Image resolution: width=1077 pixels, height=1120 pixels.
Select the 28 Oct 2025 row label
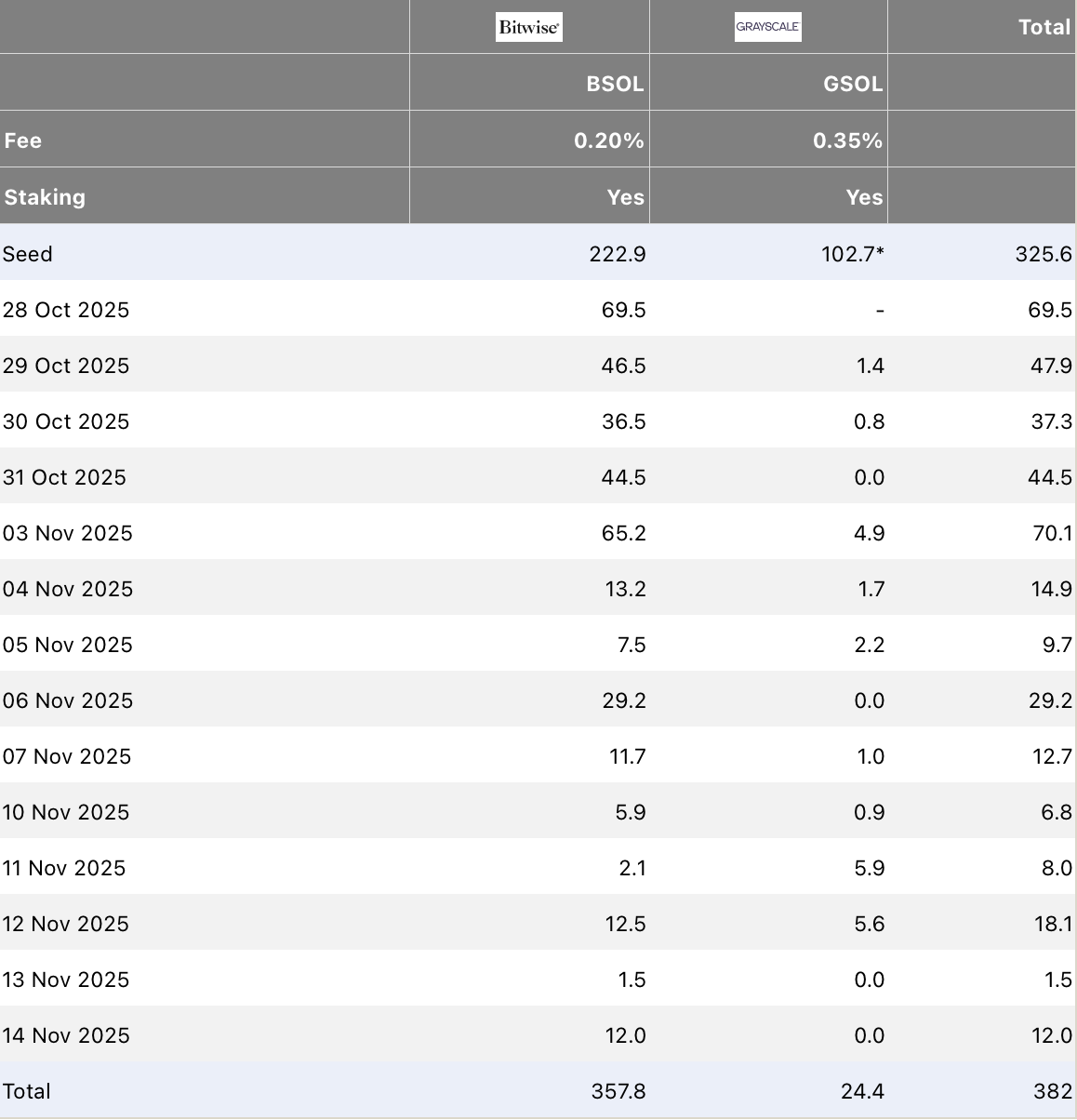67,310
